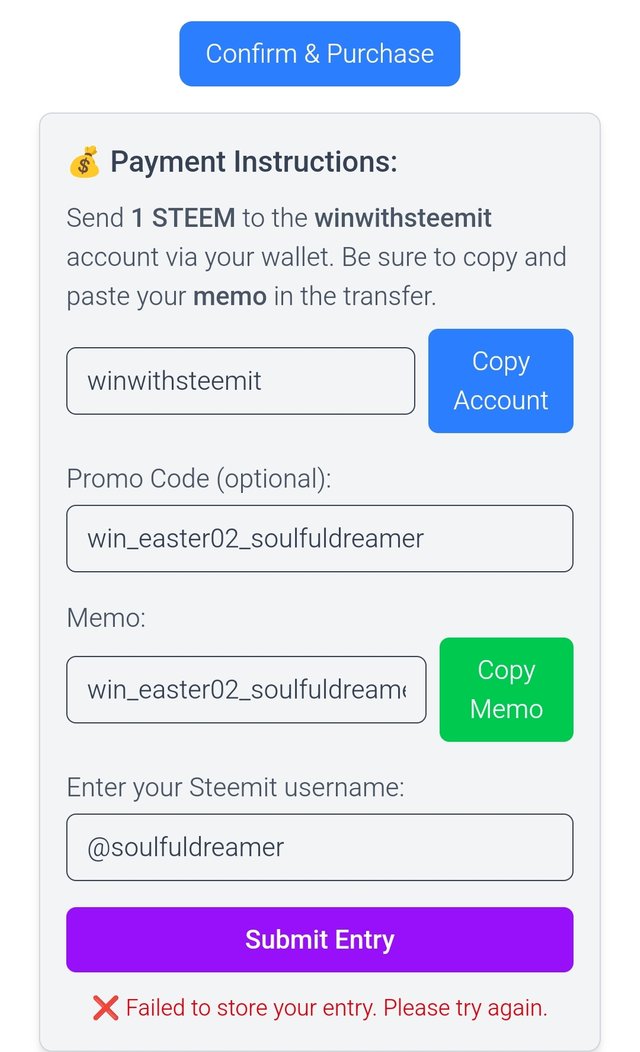Click the words "via your wallet"

(255, 257)
